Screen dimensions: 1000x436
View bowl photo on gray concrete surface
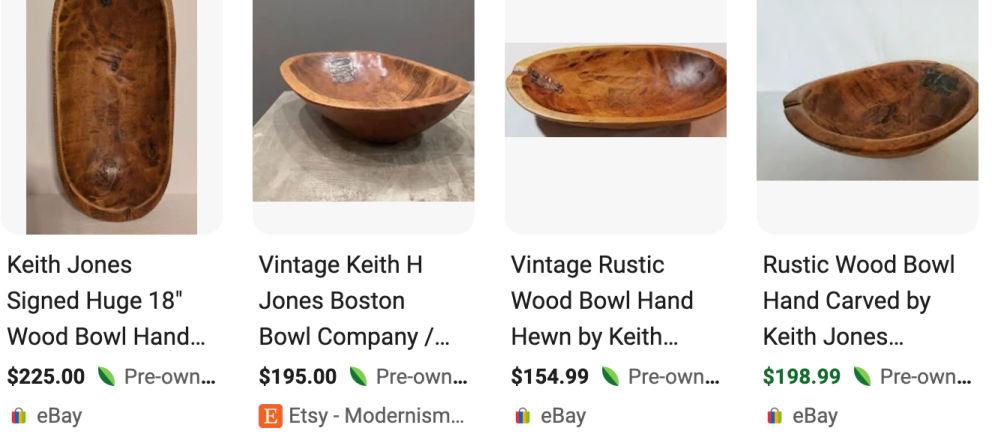[363, 100]
